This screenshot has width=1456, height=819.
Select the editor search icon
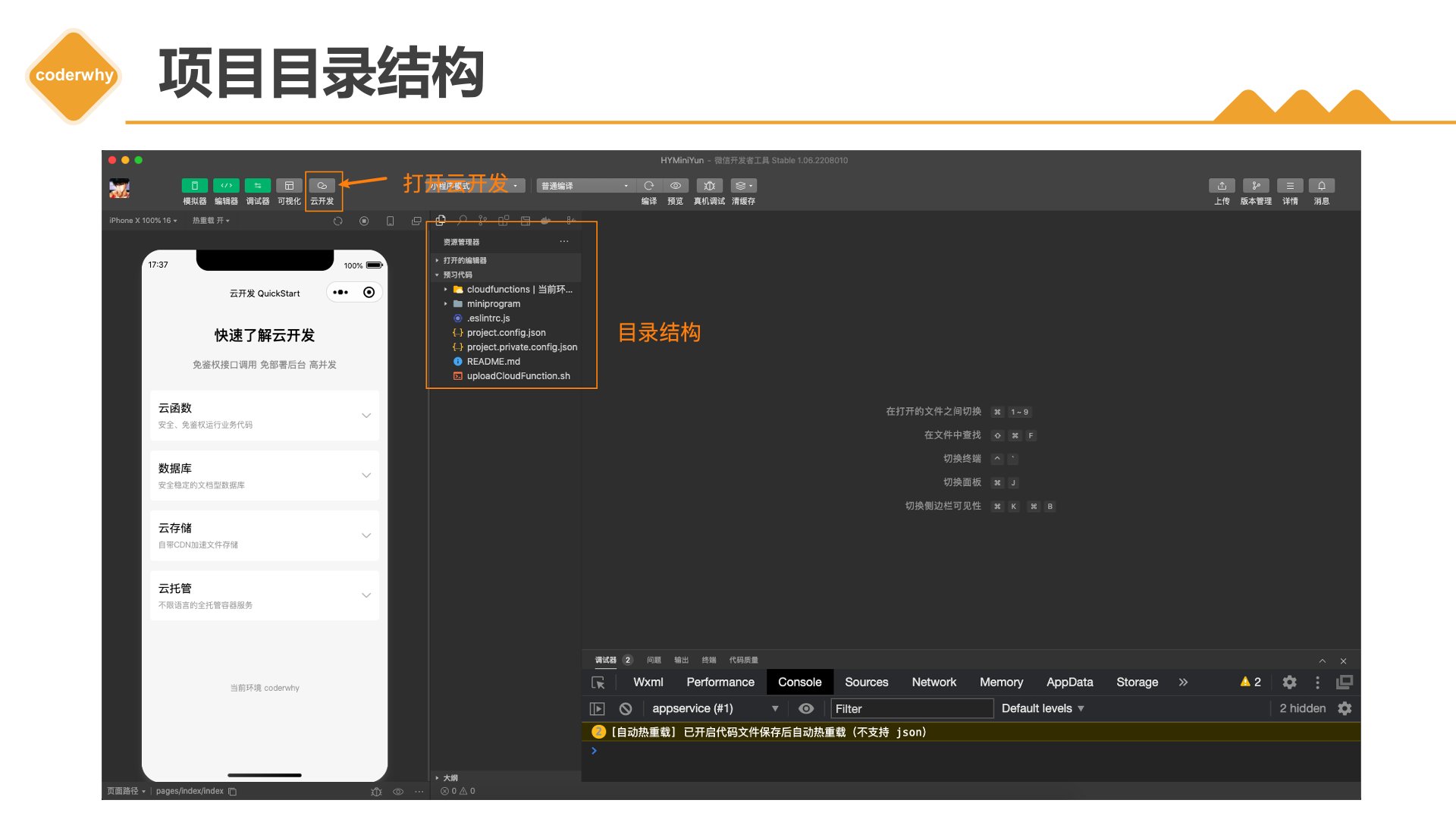pos(462,221)
